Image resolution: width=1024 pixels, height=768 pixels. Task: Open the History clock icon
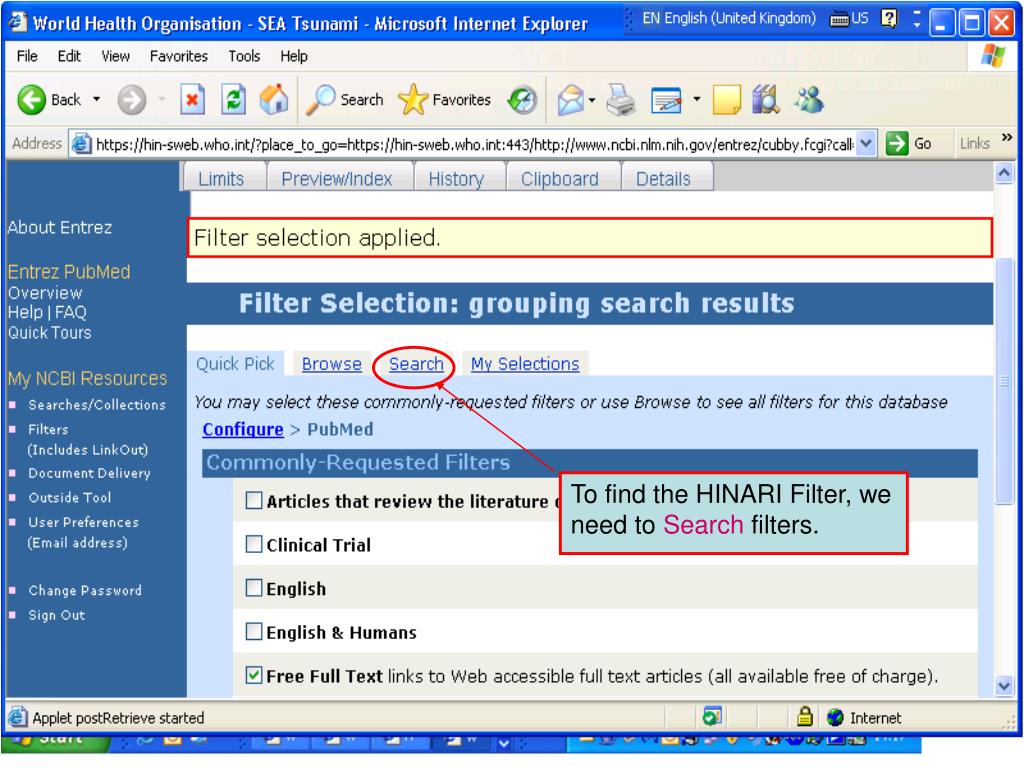[522, 101]
